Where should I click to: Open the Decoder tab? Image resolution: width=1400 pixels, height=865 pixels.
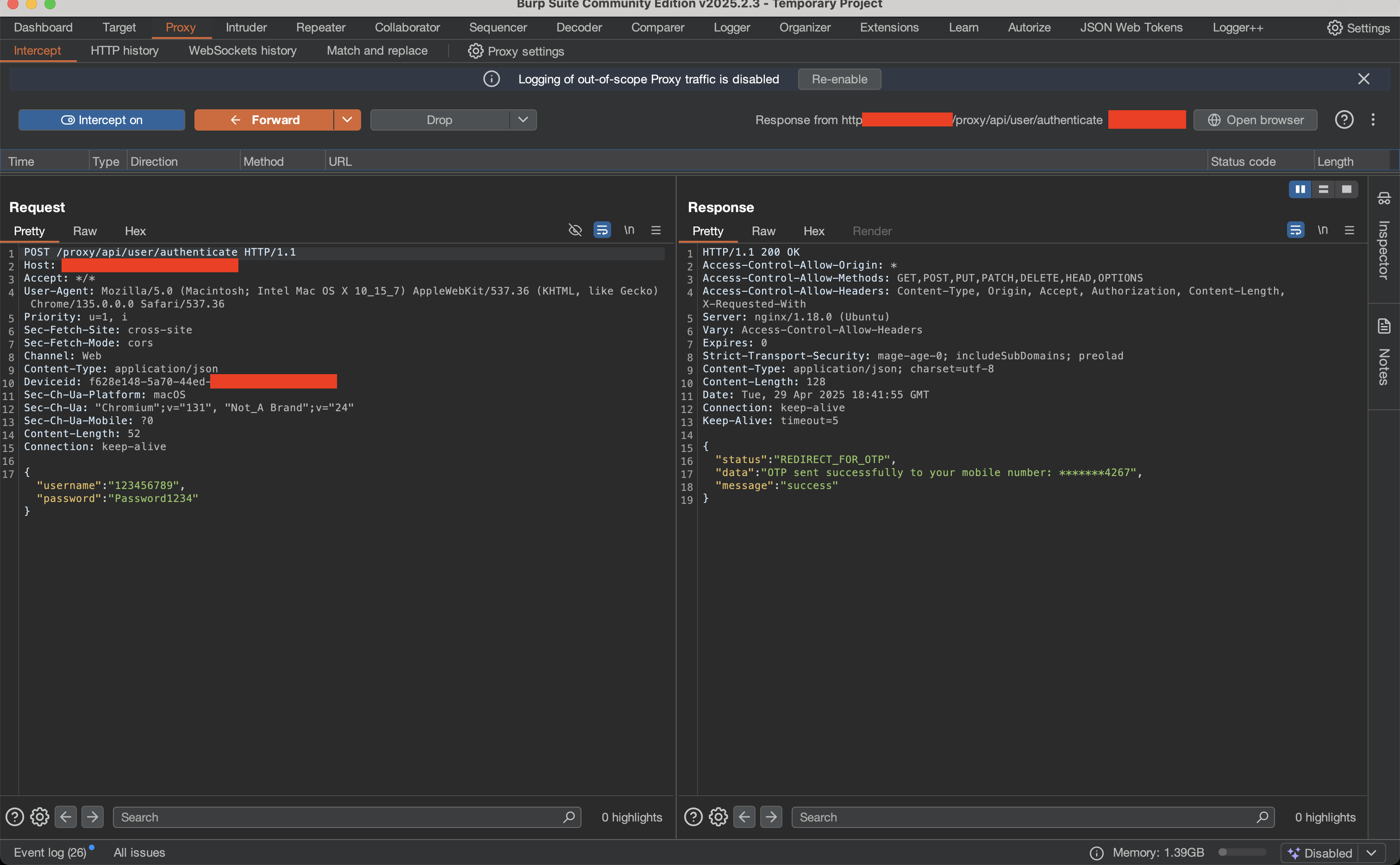tap(579, 27)
